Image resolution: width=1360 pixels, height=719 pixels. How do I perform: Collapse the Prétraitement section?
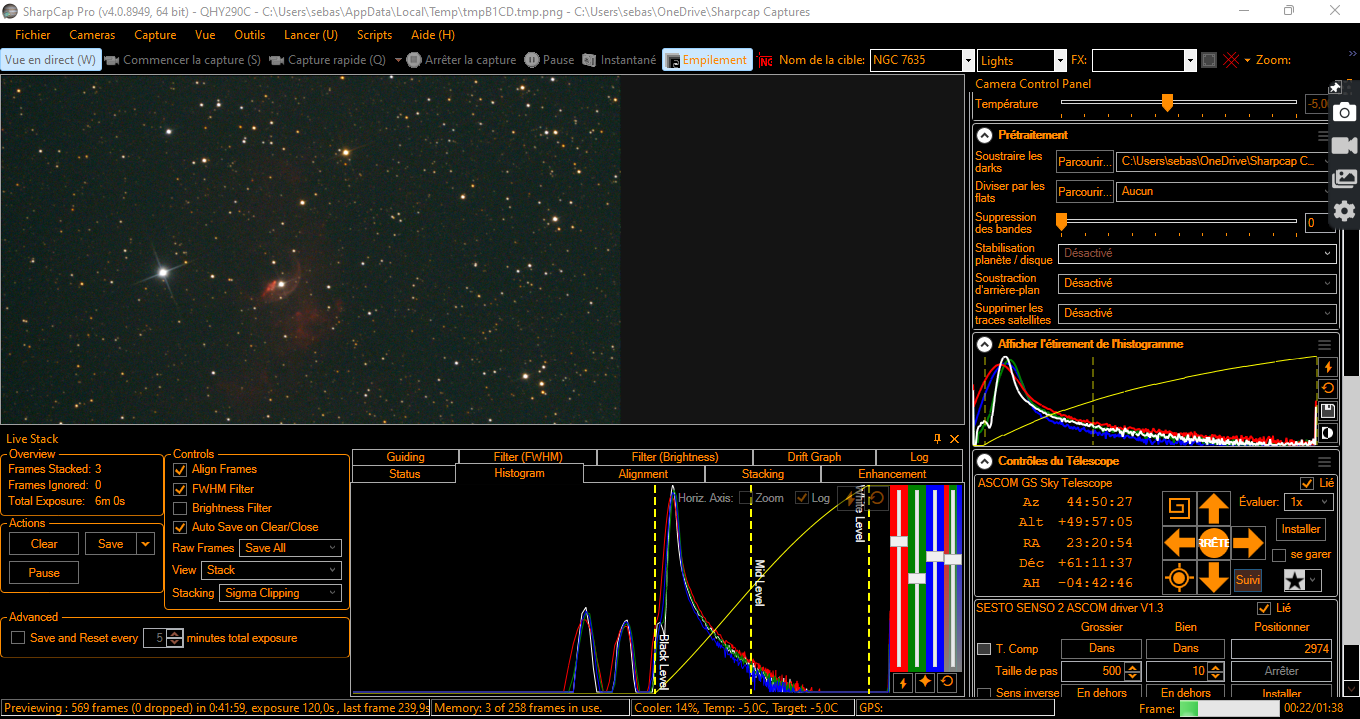point(984,135)
